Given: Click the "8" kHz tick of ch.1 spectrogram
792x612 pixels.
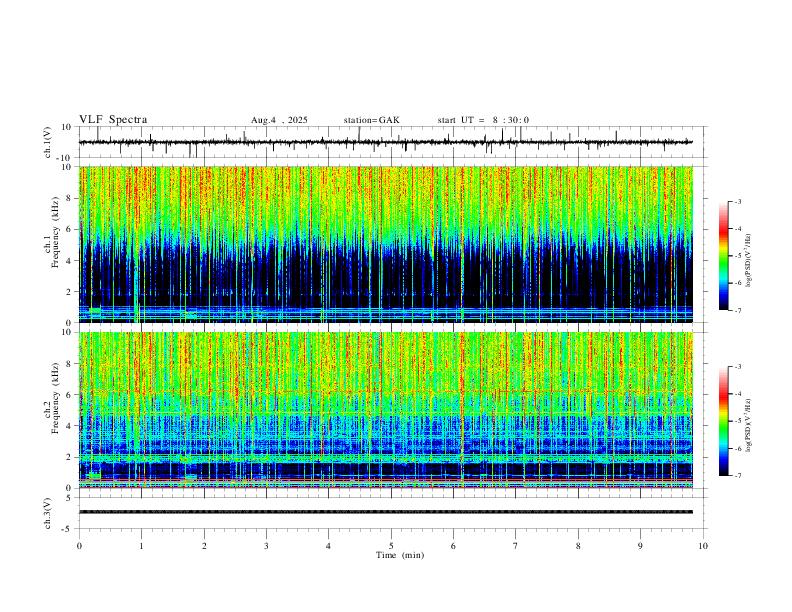Looking at the screenshot, I should click(70, 198).
